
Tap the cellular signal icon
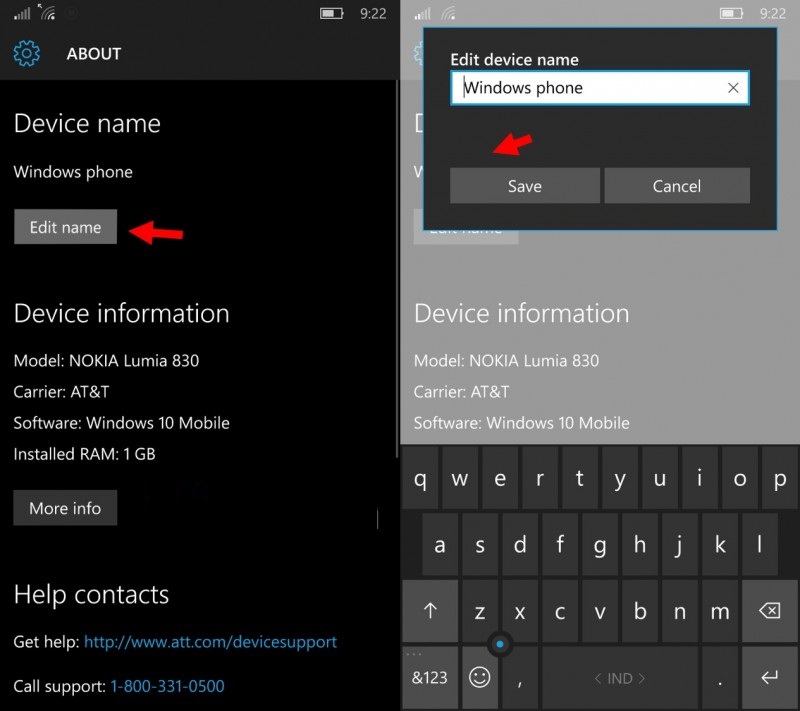pyautogui.click(x=20, y=12)
